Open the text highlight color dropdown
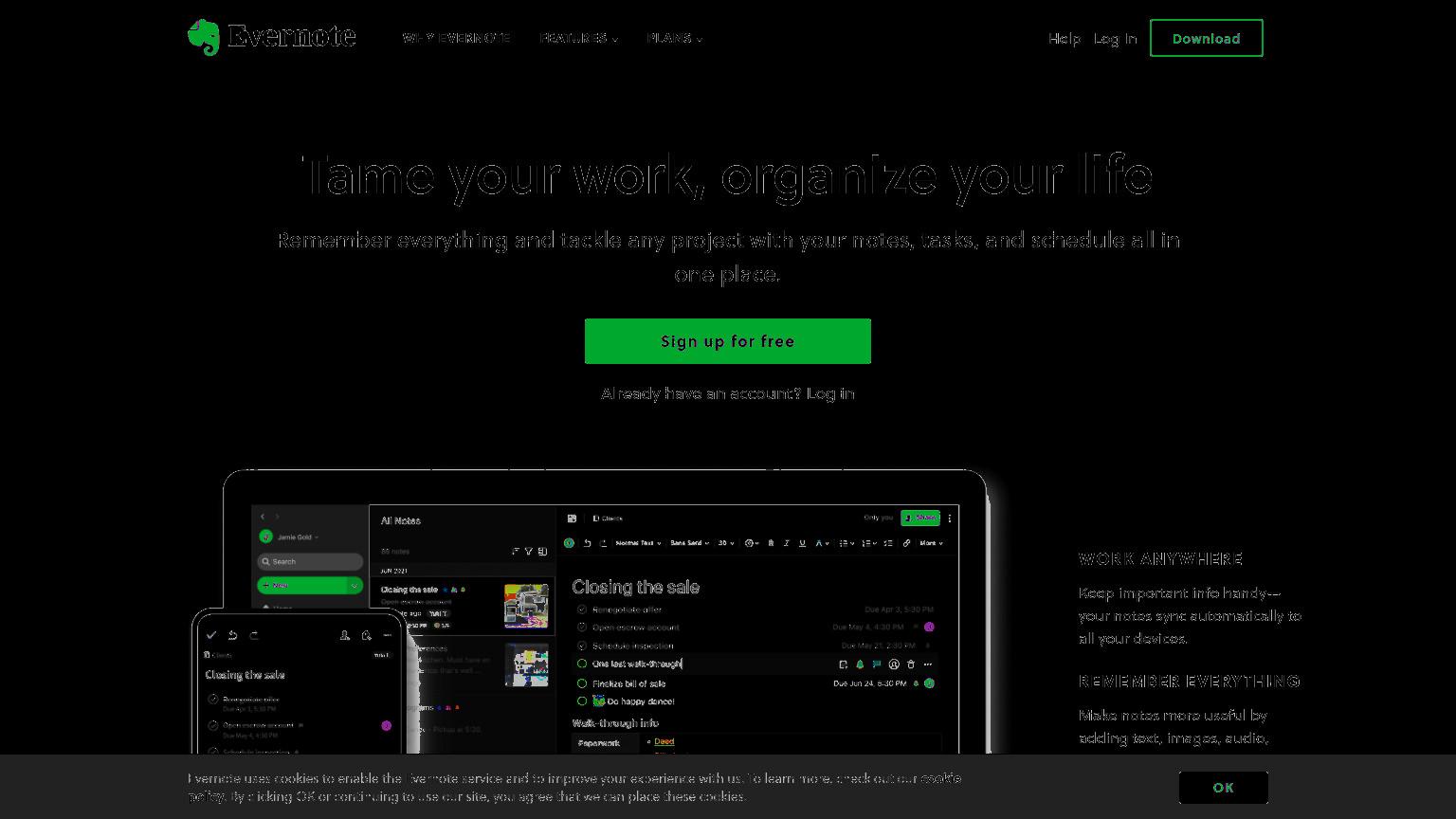 (822, 543)
